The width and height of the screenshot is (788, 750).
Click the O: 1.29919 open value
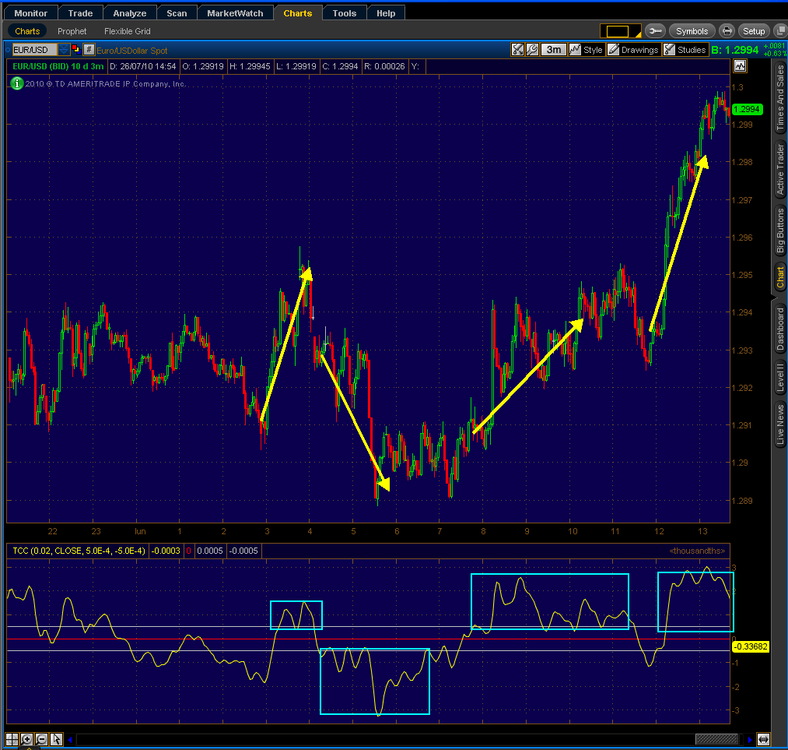pos(203,66)
